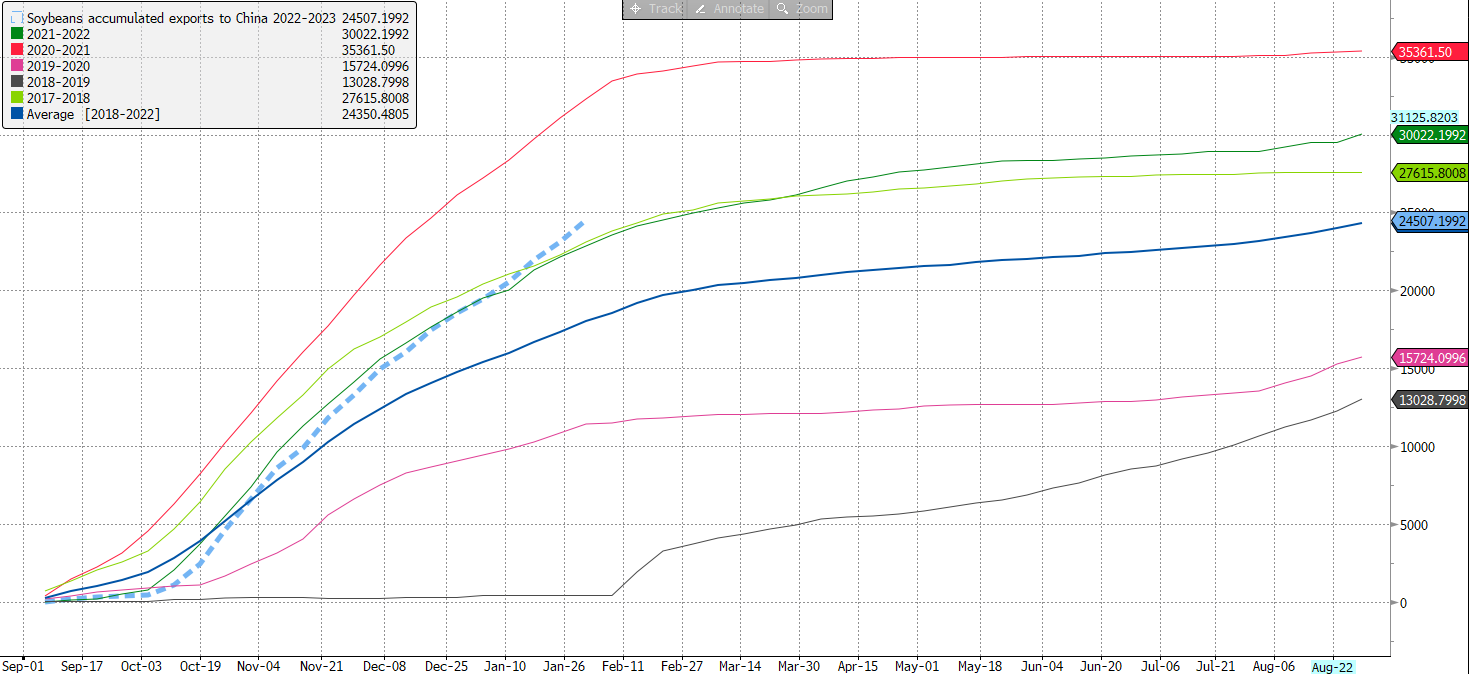Click the Zoom magnifier icon
The width and height of the screenshot is (1469, 674).
pyautogui.click(x=781, y=8)
